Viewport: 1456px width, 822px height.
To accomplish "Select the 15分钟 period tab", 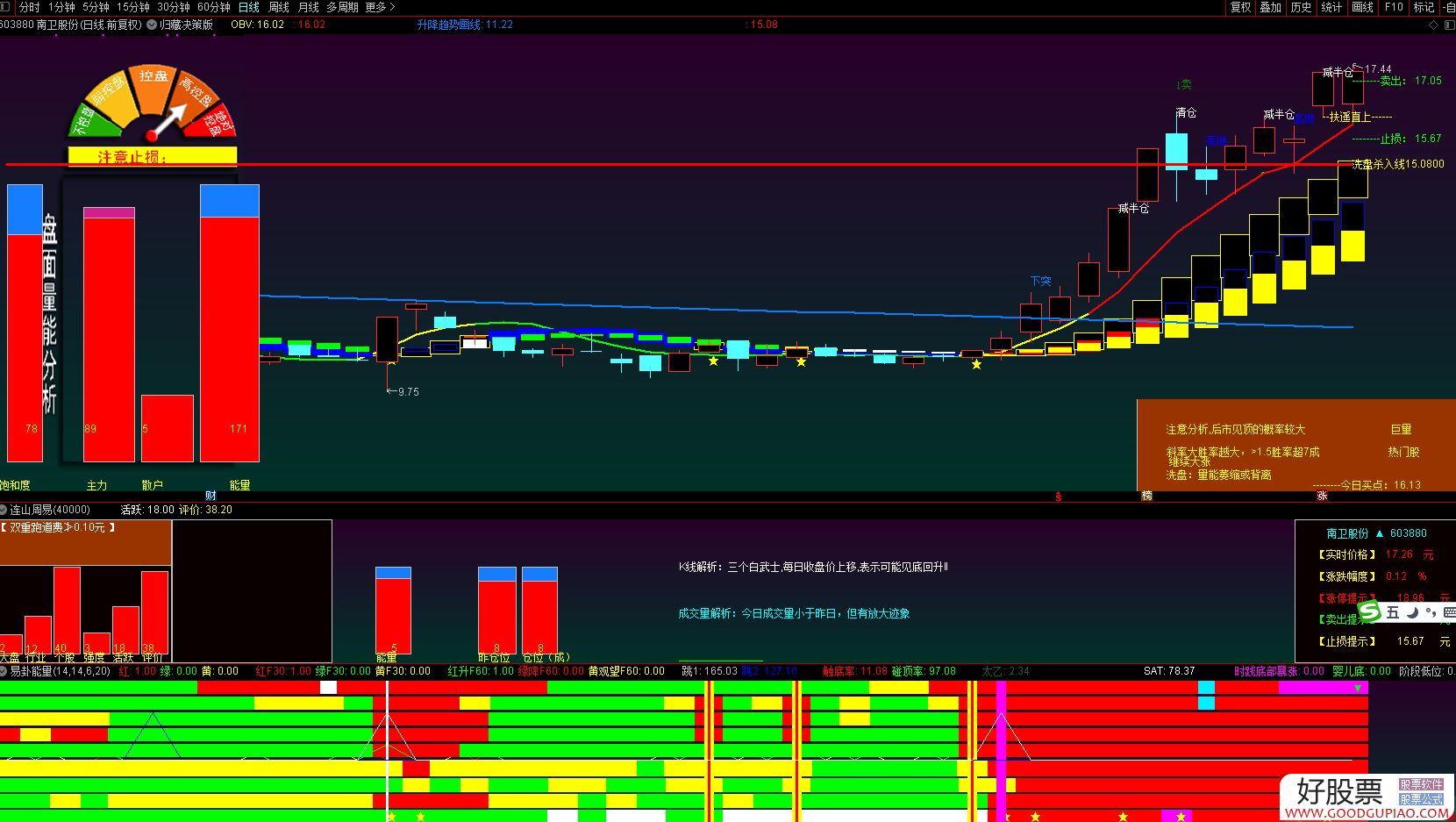I will [133, 7].
